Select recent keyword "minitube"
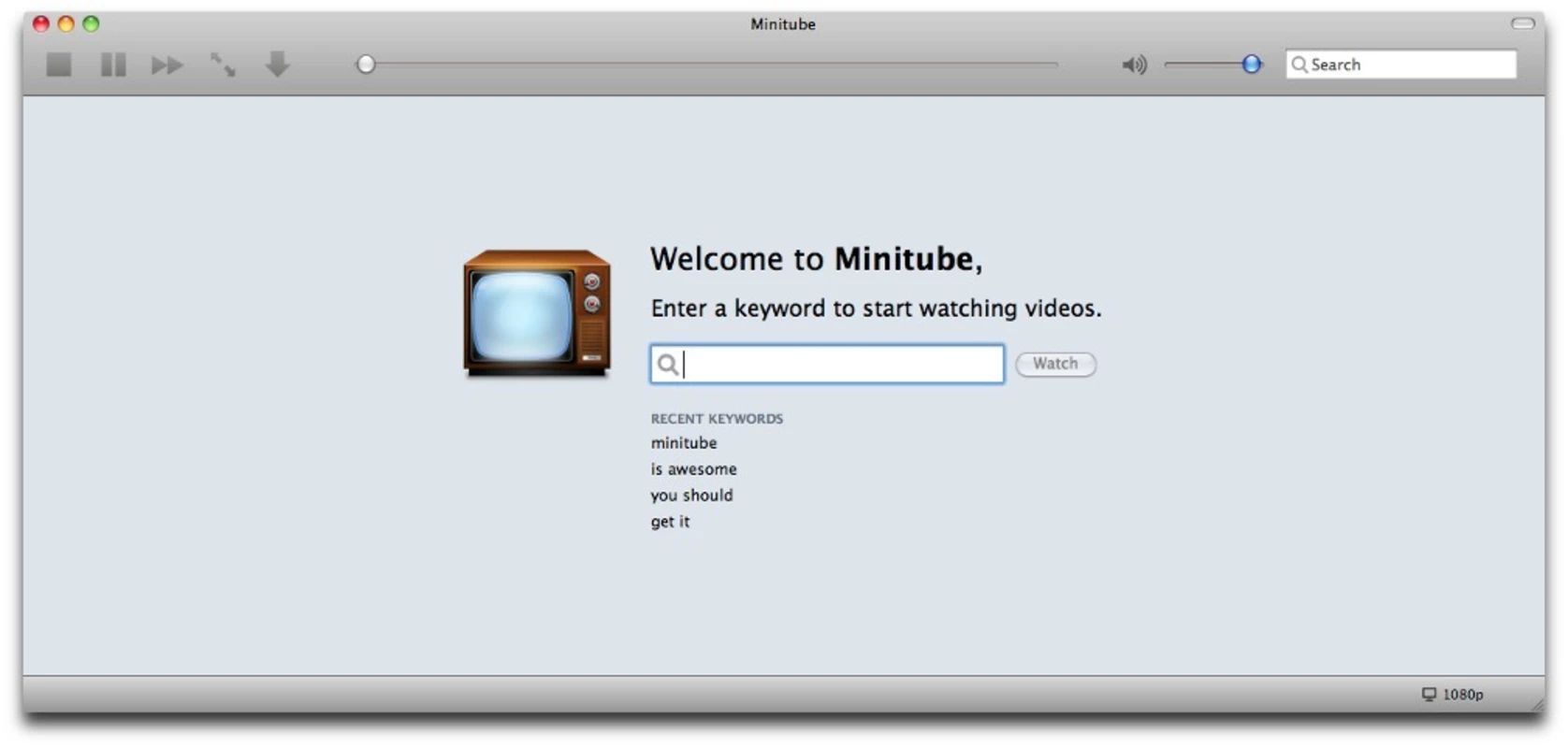The image size is (1568, 748). click(684, 443)
